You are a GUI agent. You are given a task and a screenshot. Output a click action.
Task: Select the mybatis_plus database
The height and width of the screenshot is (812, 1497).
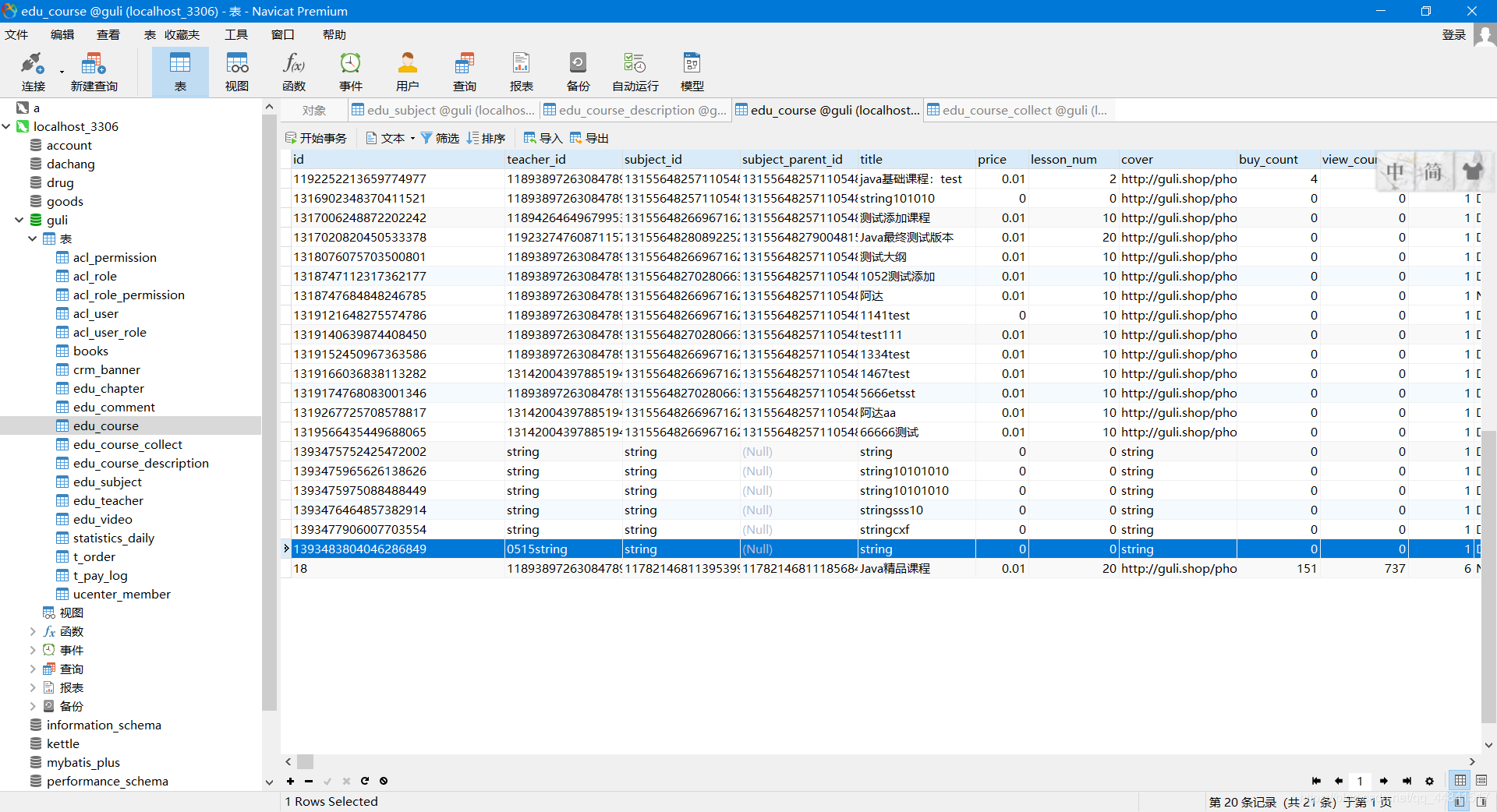tap(83, 762)
